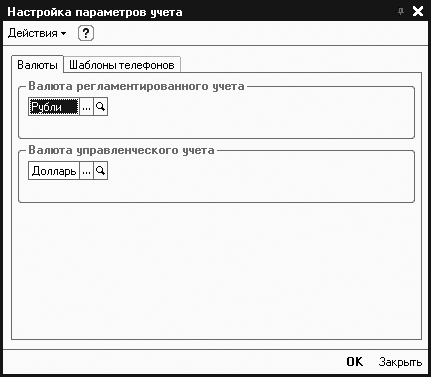
Task: Confirm the settings with the OK button
Action: tap(354, 361)
